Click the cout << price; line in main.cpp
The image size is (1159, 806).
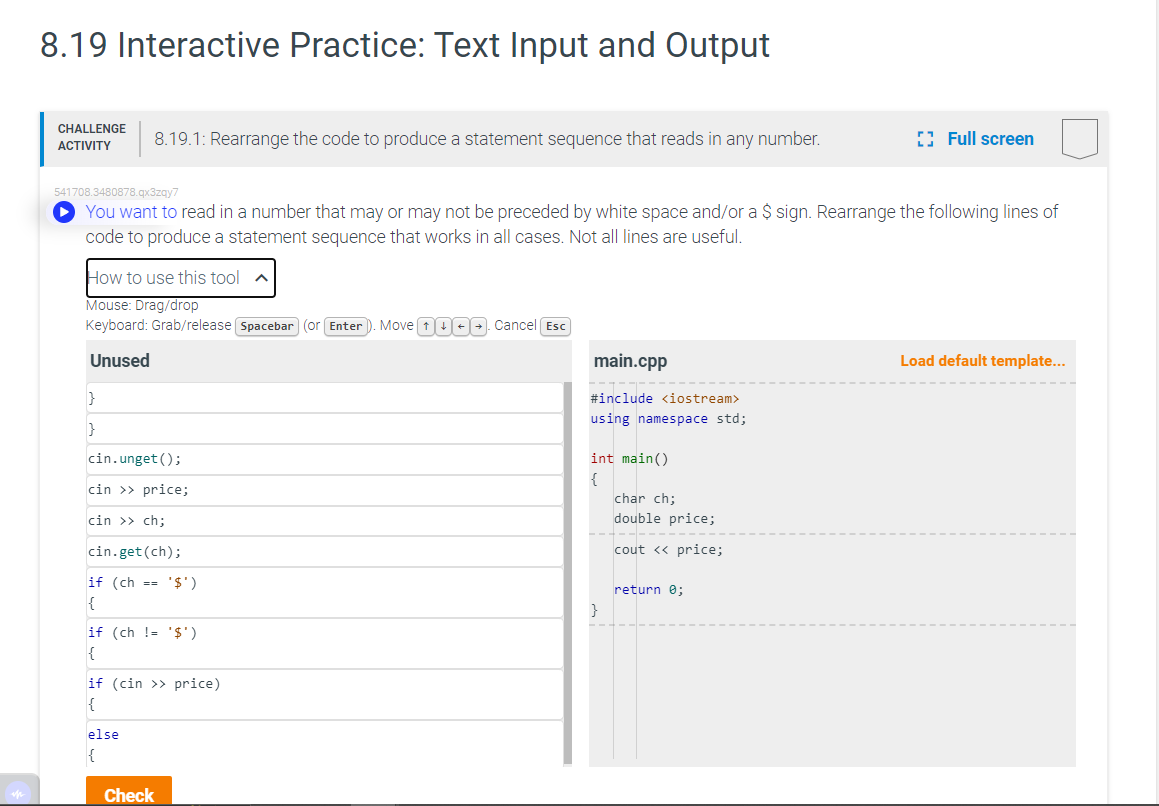(668, 550)
